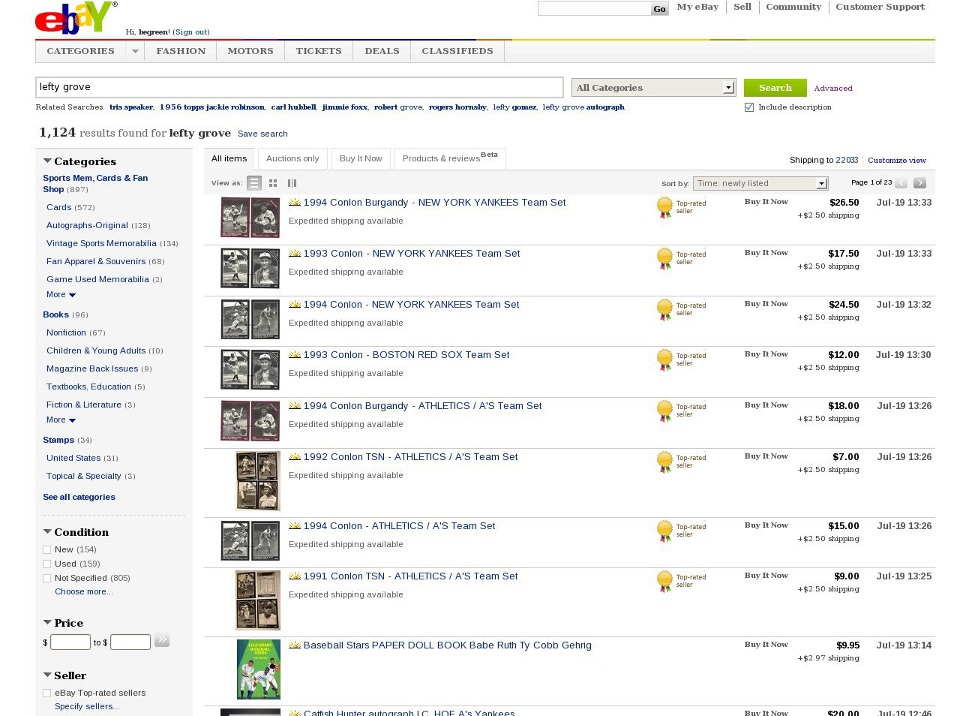
Task: Click the top header search Go button
Action: point(659,9)
